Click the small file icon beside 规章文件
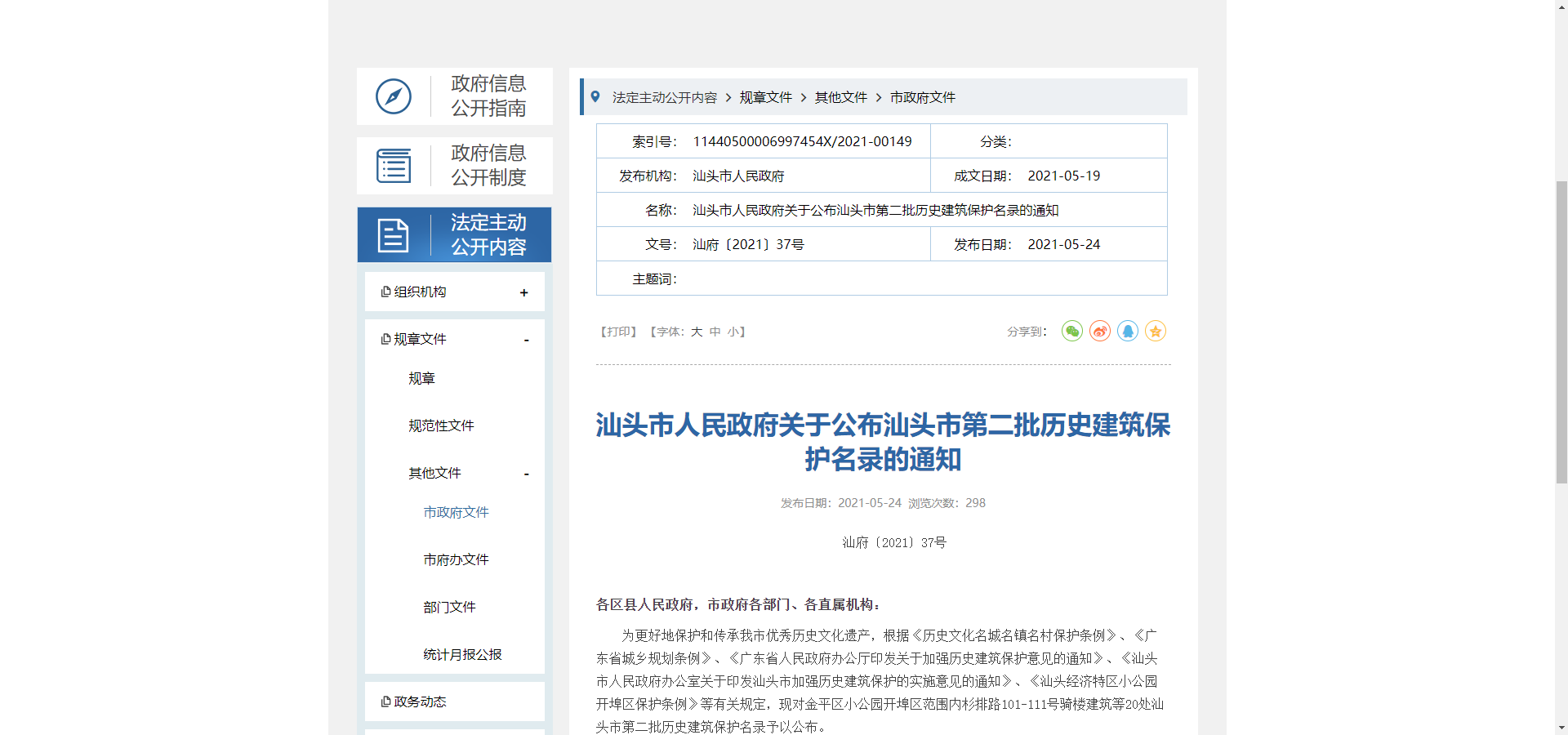The height and width of the screenshot is (735, 1568). (x=385, y=339)
